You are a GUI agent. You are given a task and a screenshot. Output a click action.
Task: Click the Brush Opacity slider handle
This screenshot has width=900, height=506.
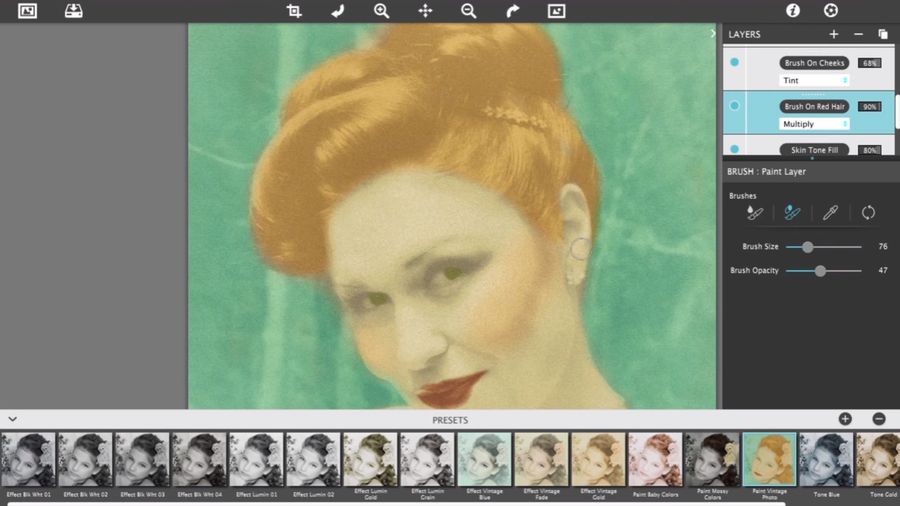(x=820, y=271)
